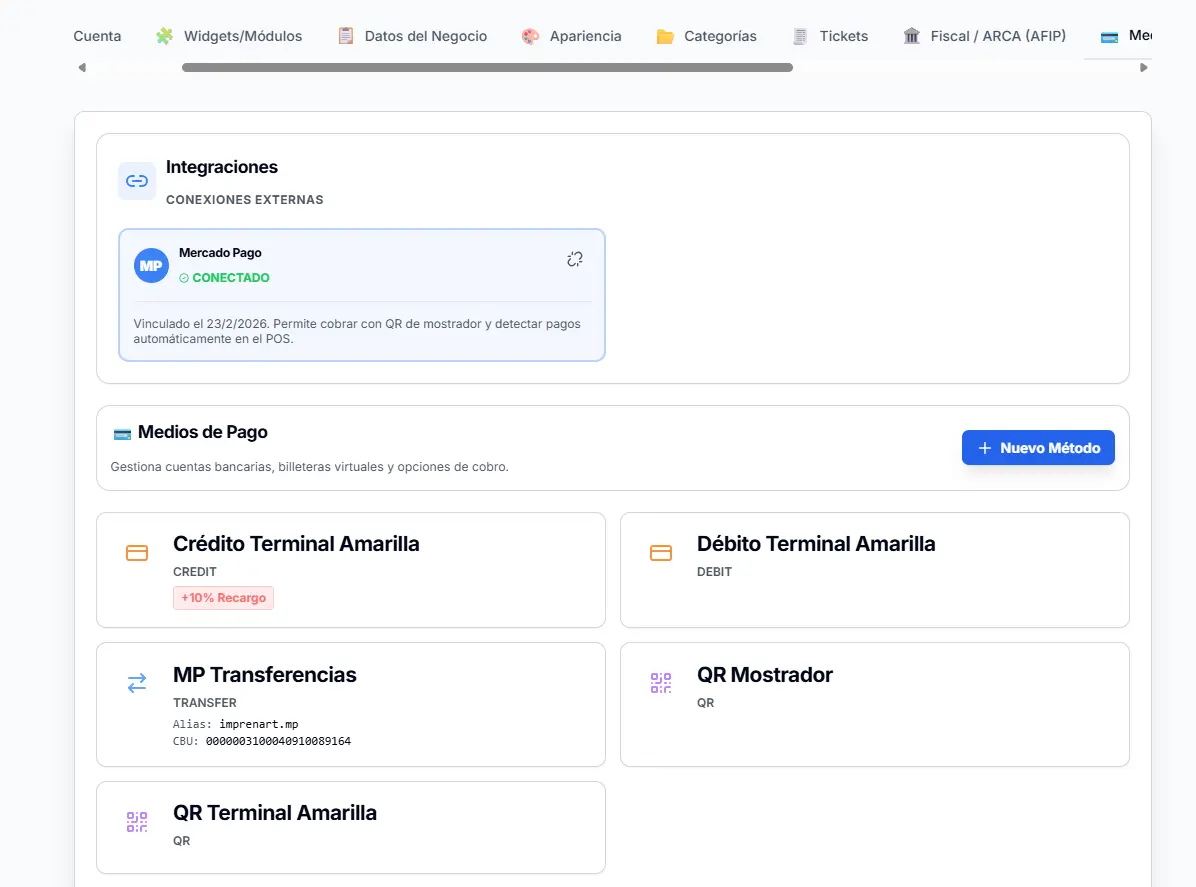Click the Débito Terminal Amarilla card icon
This screenshot has height=887, width=1196.
[x=661, y=553]
